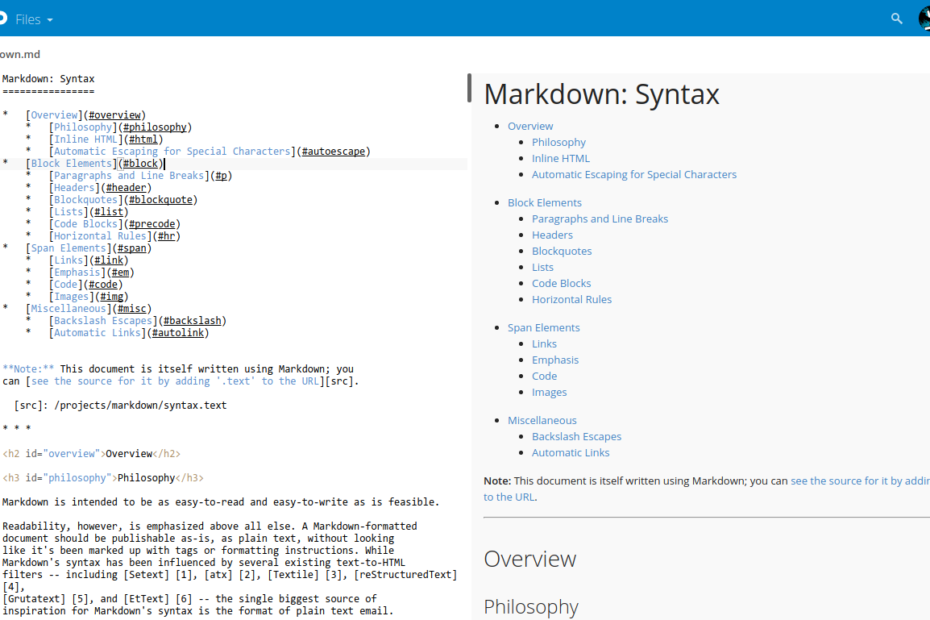
Task: Click the 'Readability, however' editor line
Action: click(209, 526)
